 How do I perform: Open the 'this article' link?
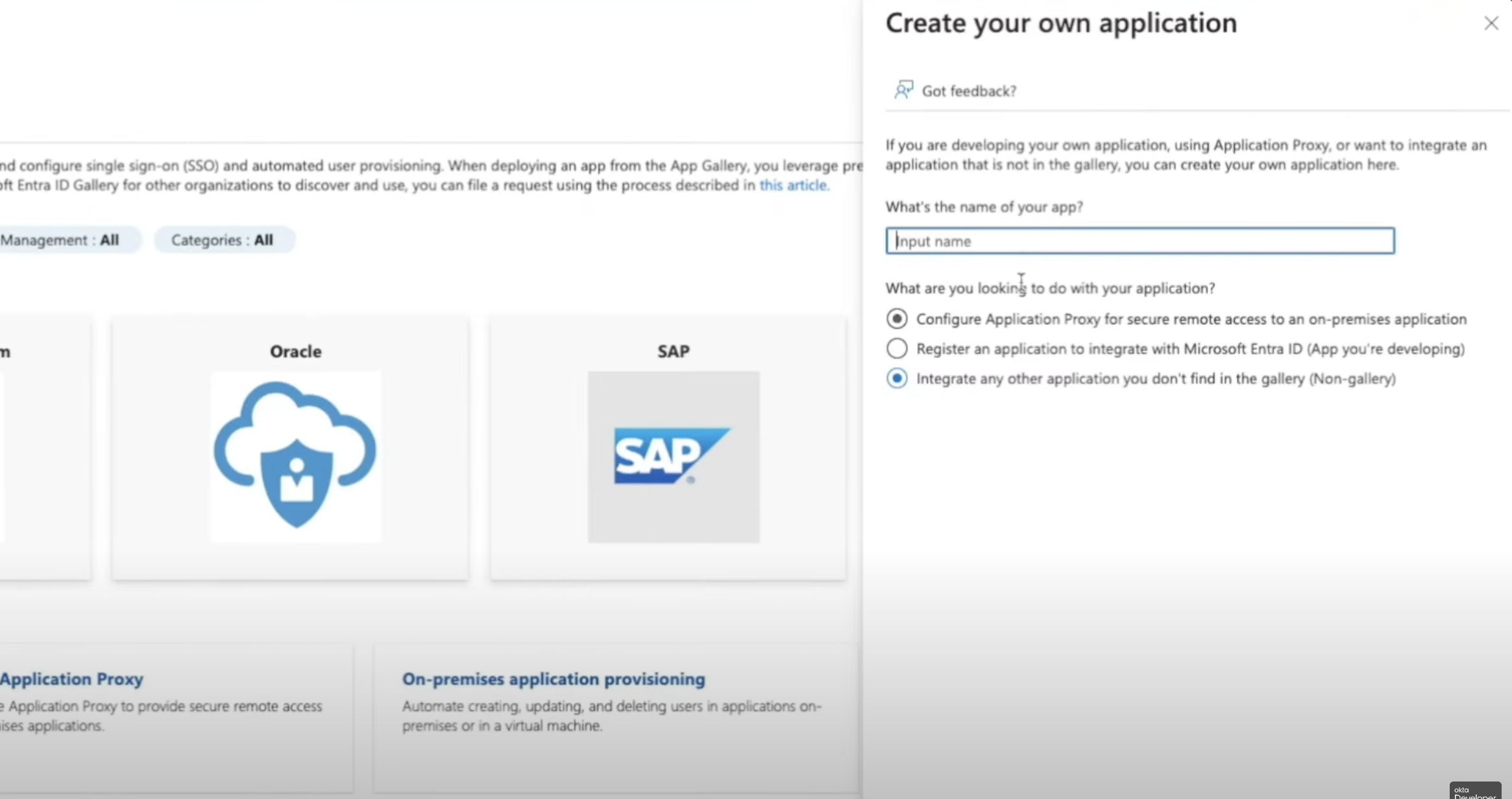794,185
